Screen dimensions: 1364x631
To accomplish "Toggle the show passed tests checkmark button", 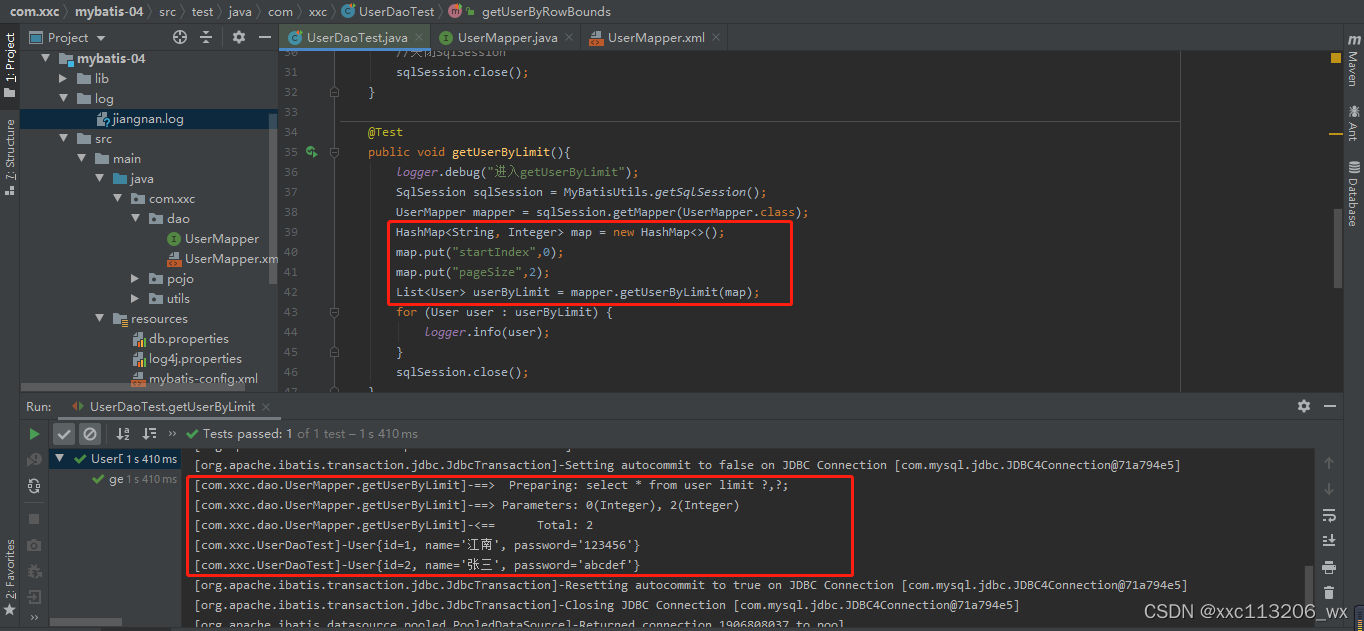I will coord(64,434).
